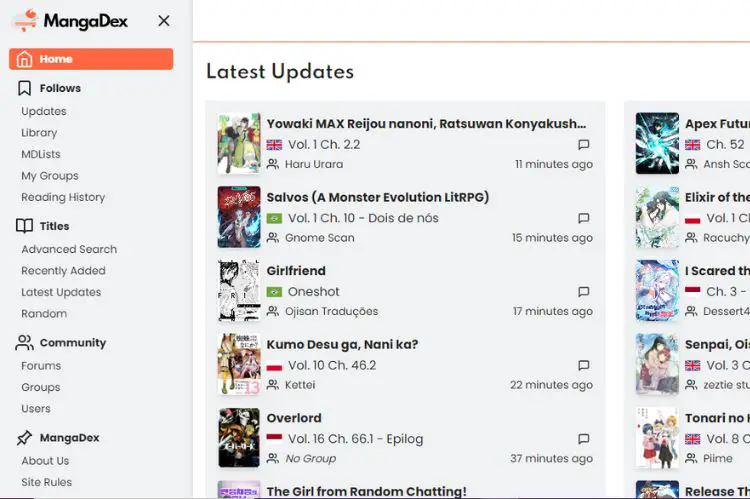Click UK flag on Senpai, Oi chapter
The height and width of the screenshot is (499, 750).
(x=693, y=366)
